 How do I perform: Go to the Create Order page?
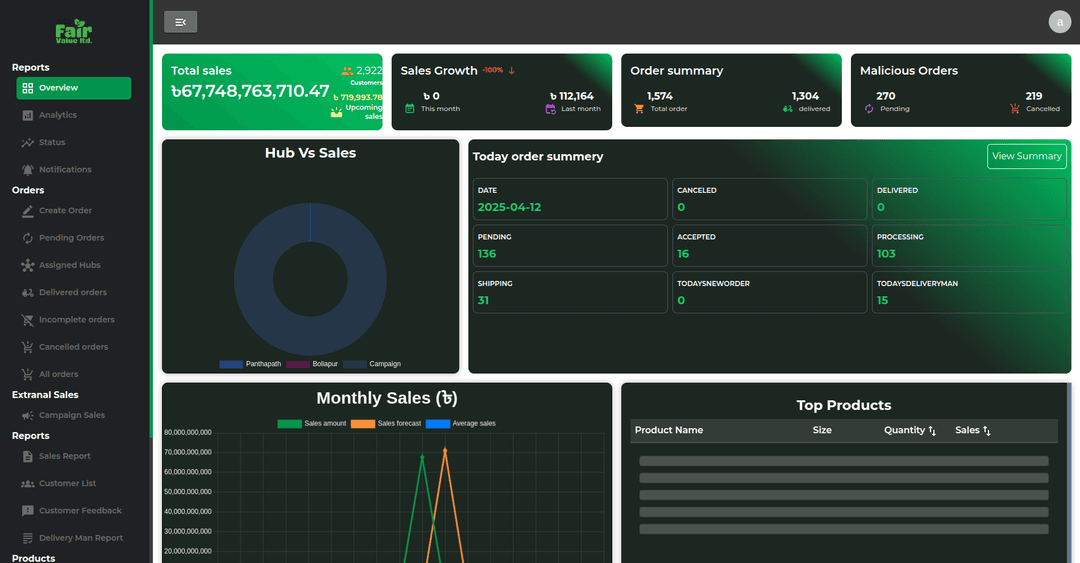[x=74, y=211]
